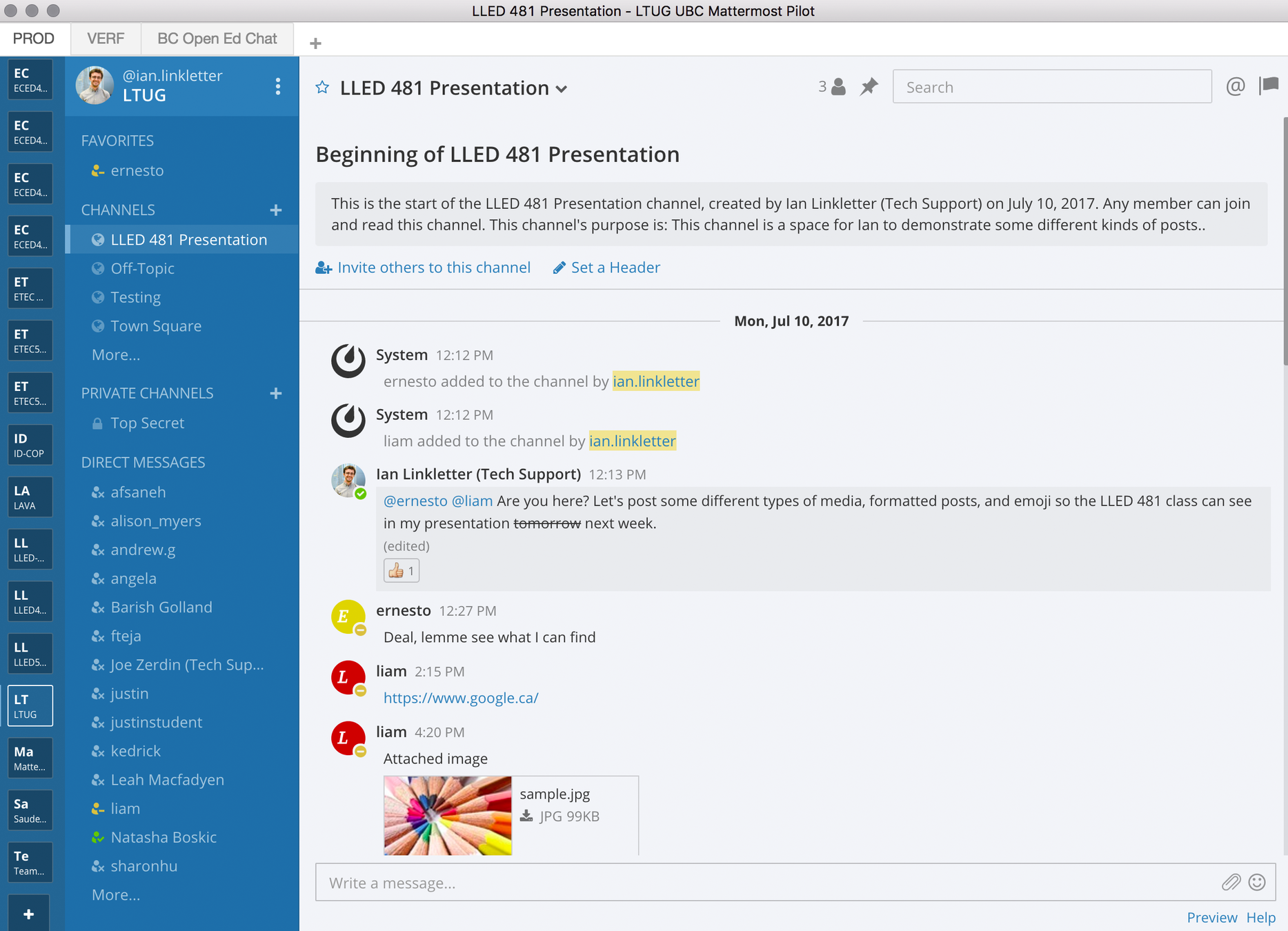
Task: Download sample.jpg with the download icon
Action: pos(526,816)
